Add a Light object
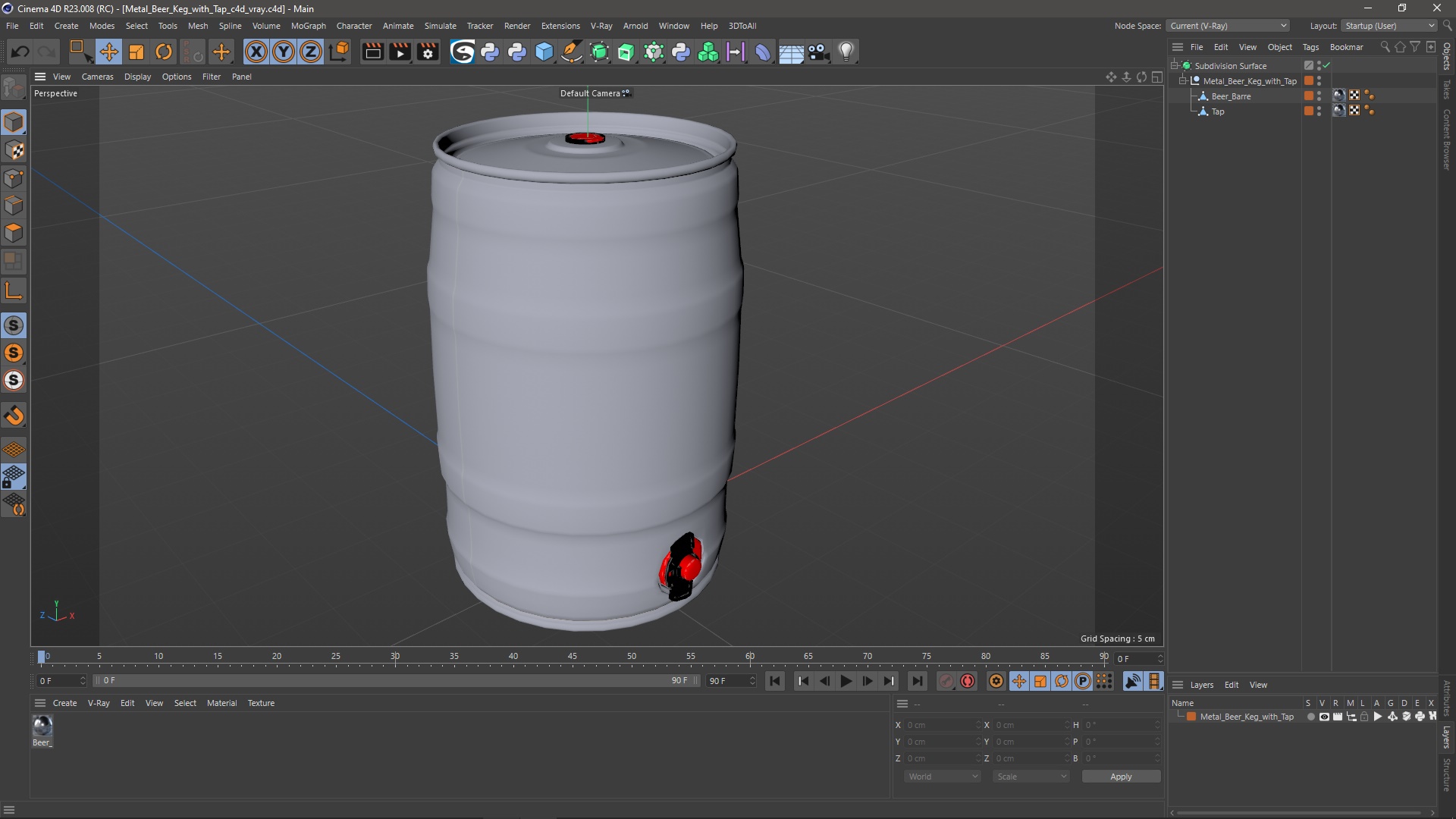Viewport: 1456px width, 819px height. point(846,52)
